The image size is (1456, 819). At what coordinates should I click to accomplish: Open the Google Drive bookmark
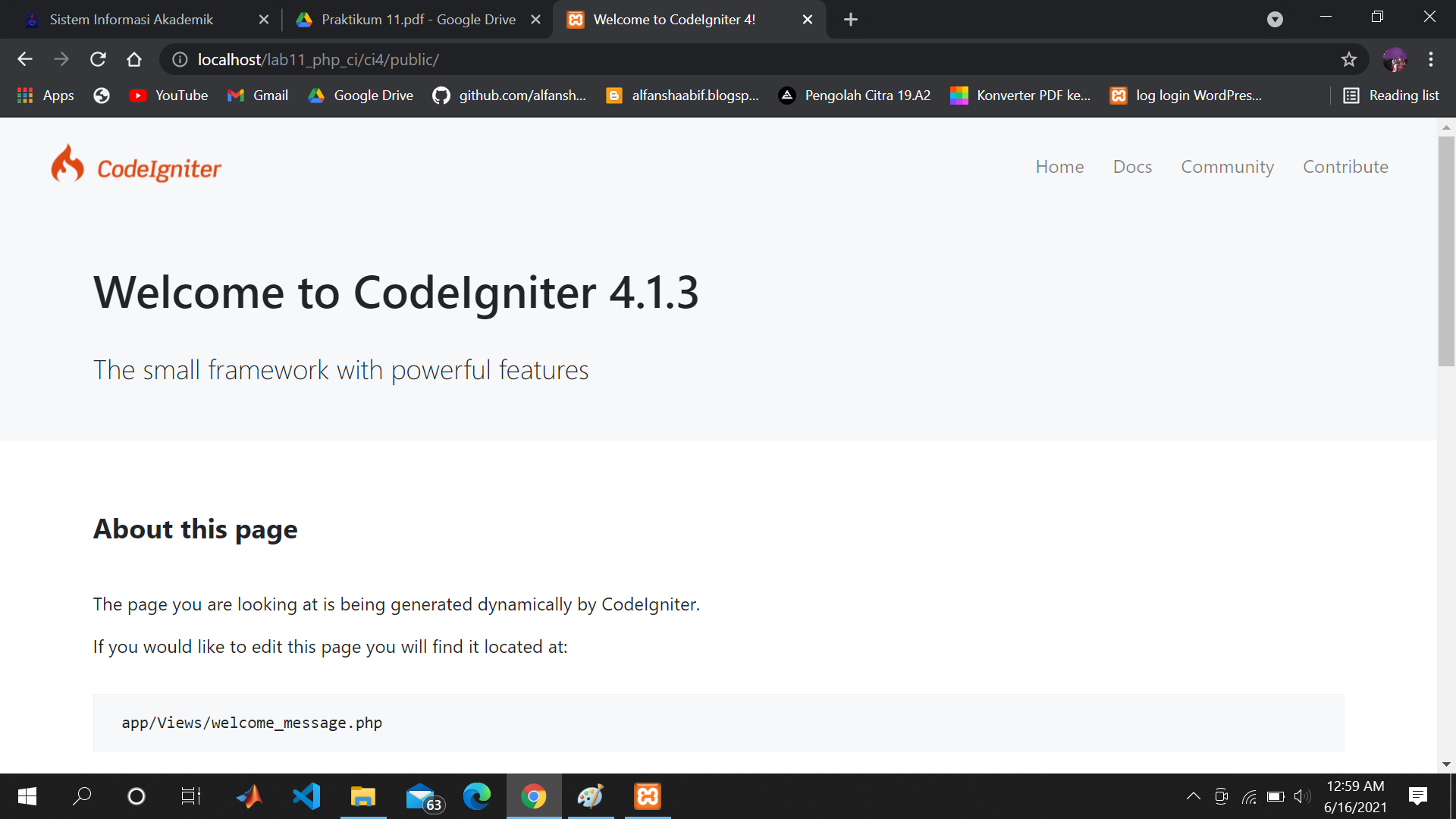[x=361, y=95]
